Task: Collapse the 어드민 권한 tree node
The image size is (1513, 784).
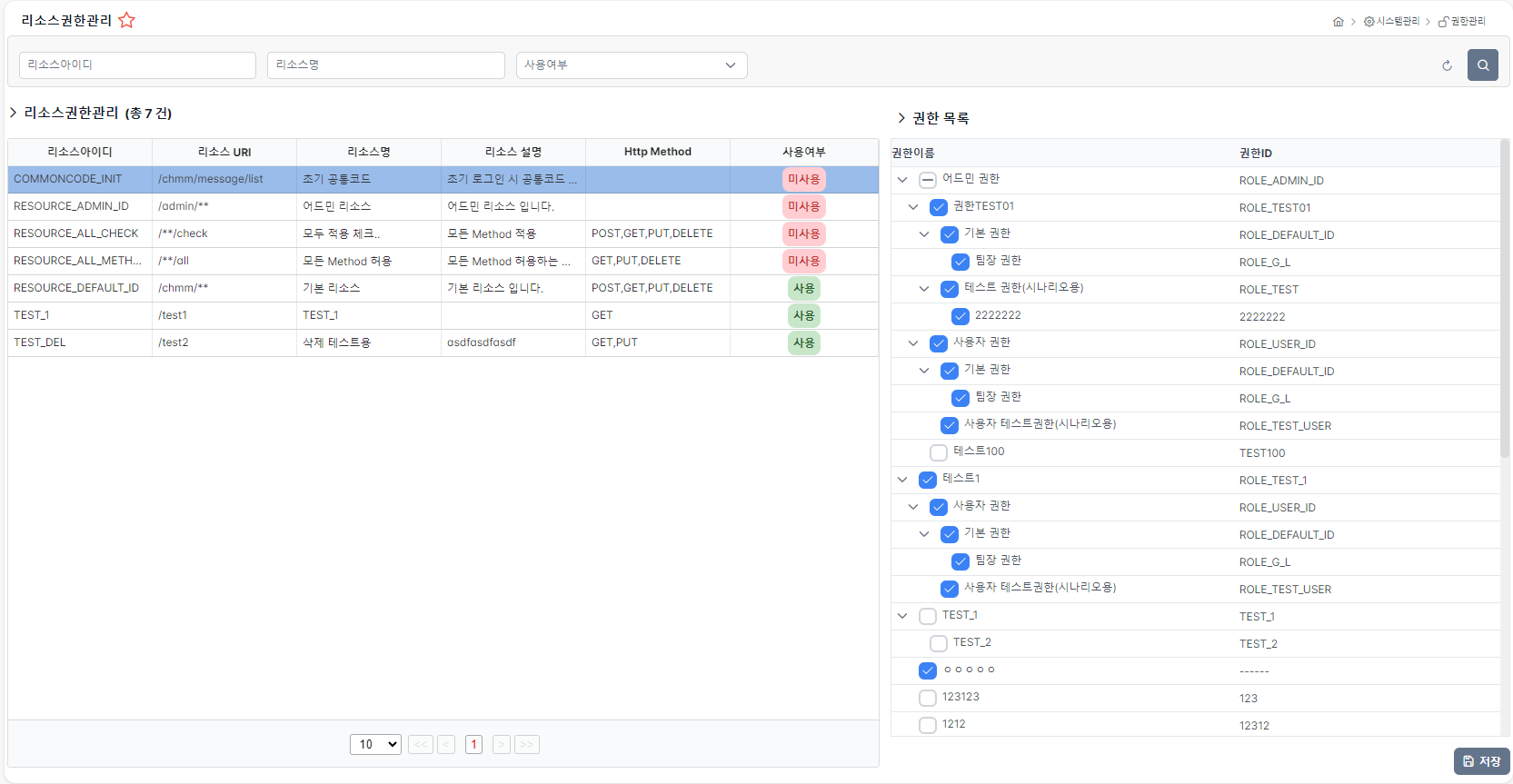Action: point(902,180)
